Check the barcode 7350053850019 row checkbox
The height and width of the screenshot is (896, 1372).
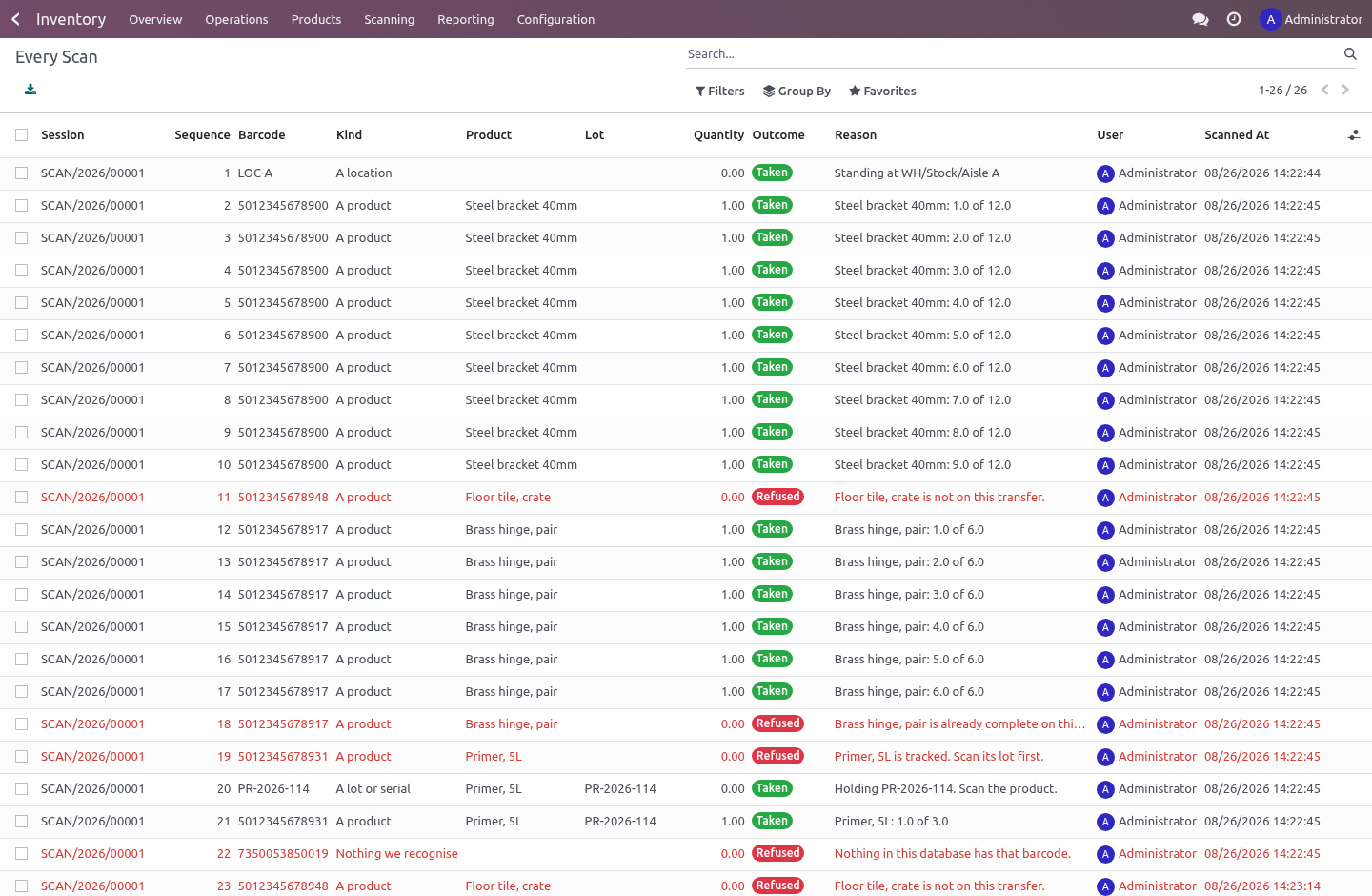coord(21,854)
